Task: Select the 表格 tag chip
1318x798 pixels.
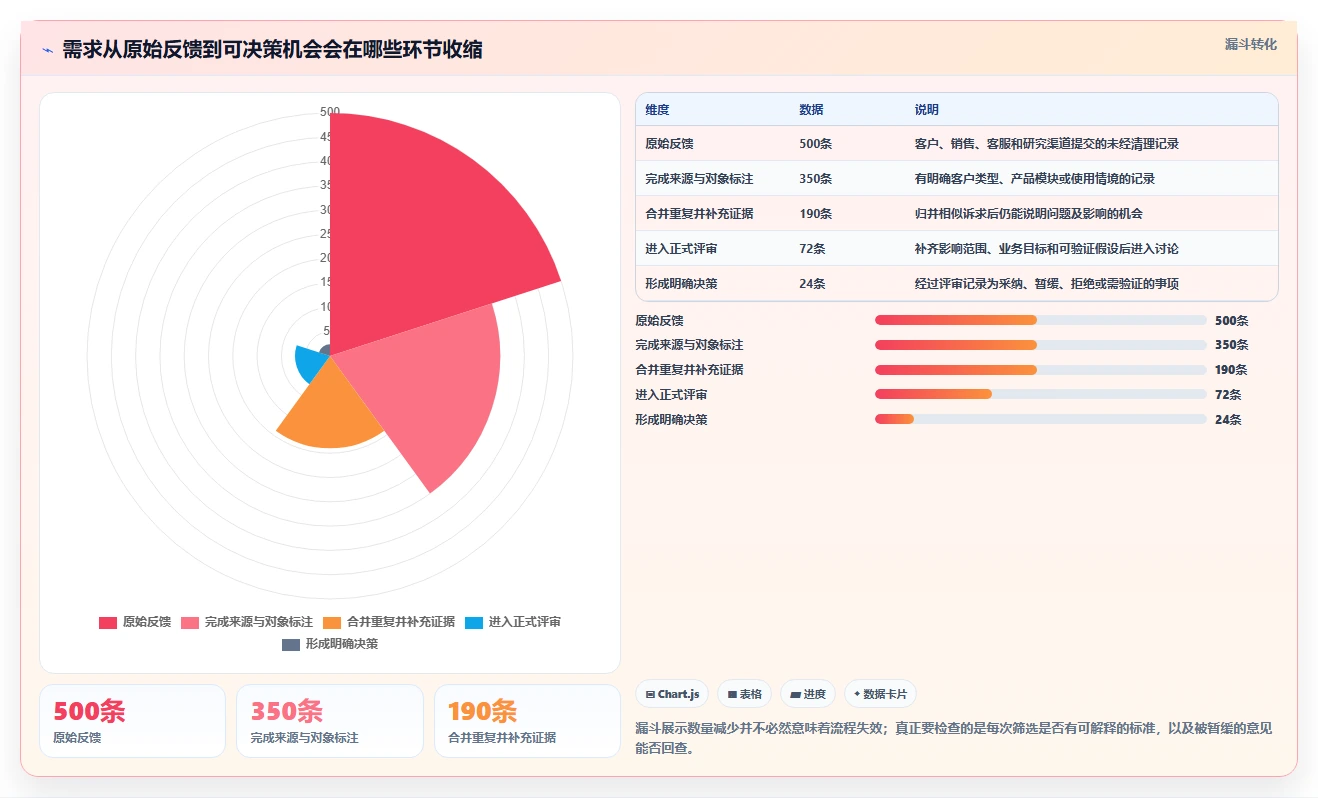Action: (745, 694)
